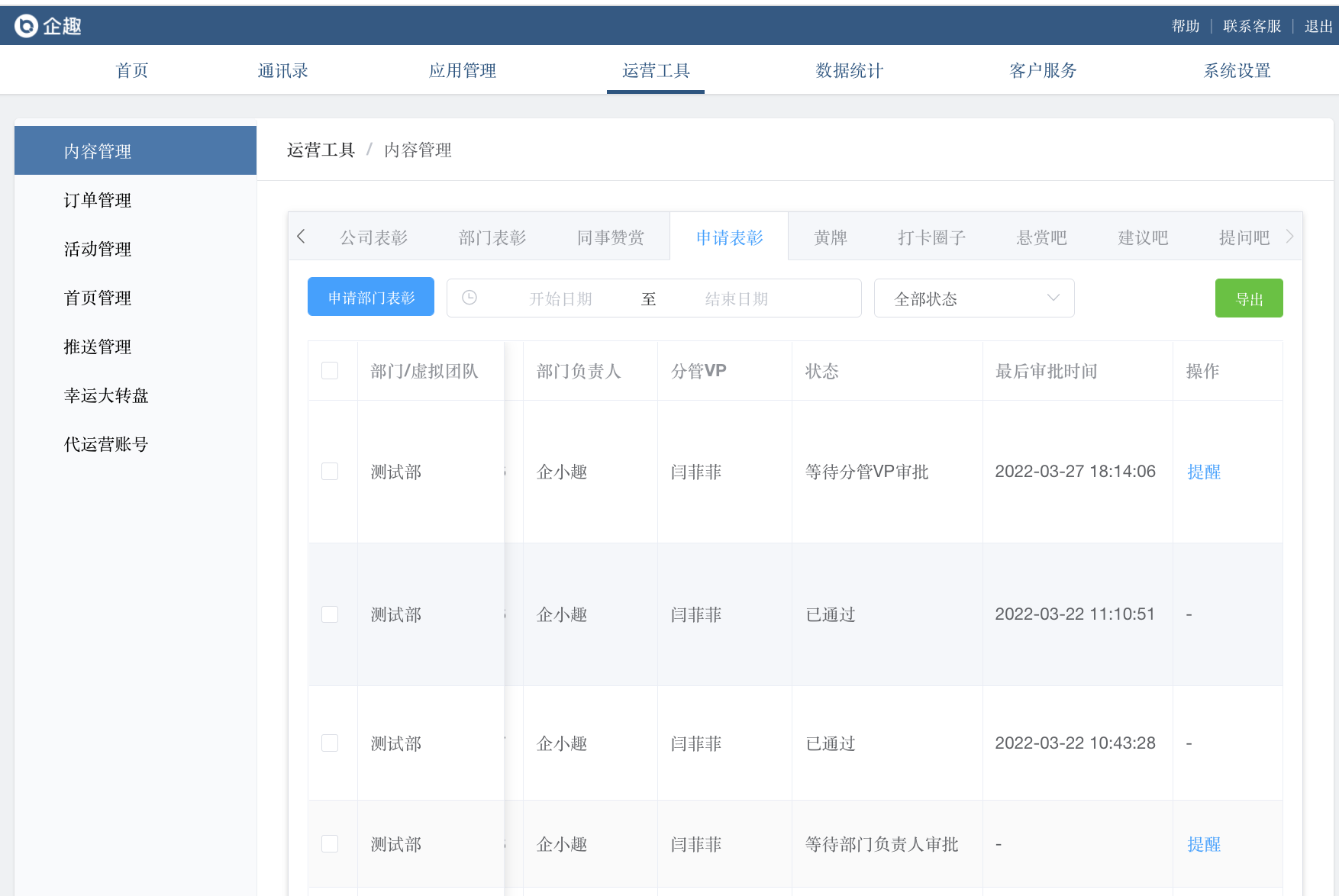Screen dimensions: 1339x896
Task: Click 闫菲菲 in the 2022-03-22 11:10:51 row
Action: click(x=696, y=614)
